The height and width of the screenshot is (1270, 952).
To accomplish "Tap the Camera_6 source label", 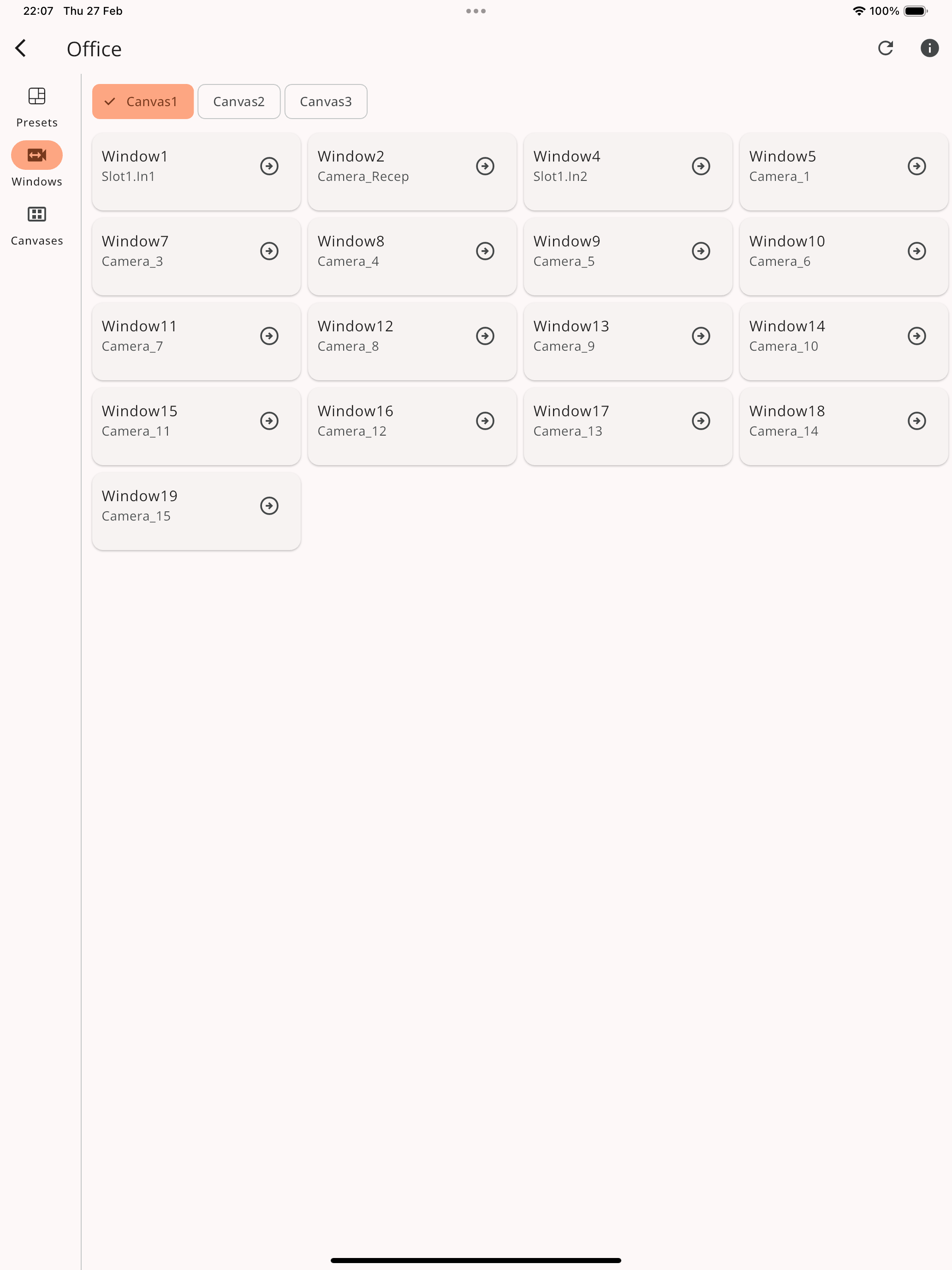I will click(779, 261).
